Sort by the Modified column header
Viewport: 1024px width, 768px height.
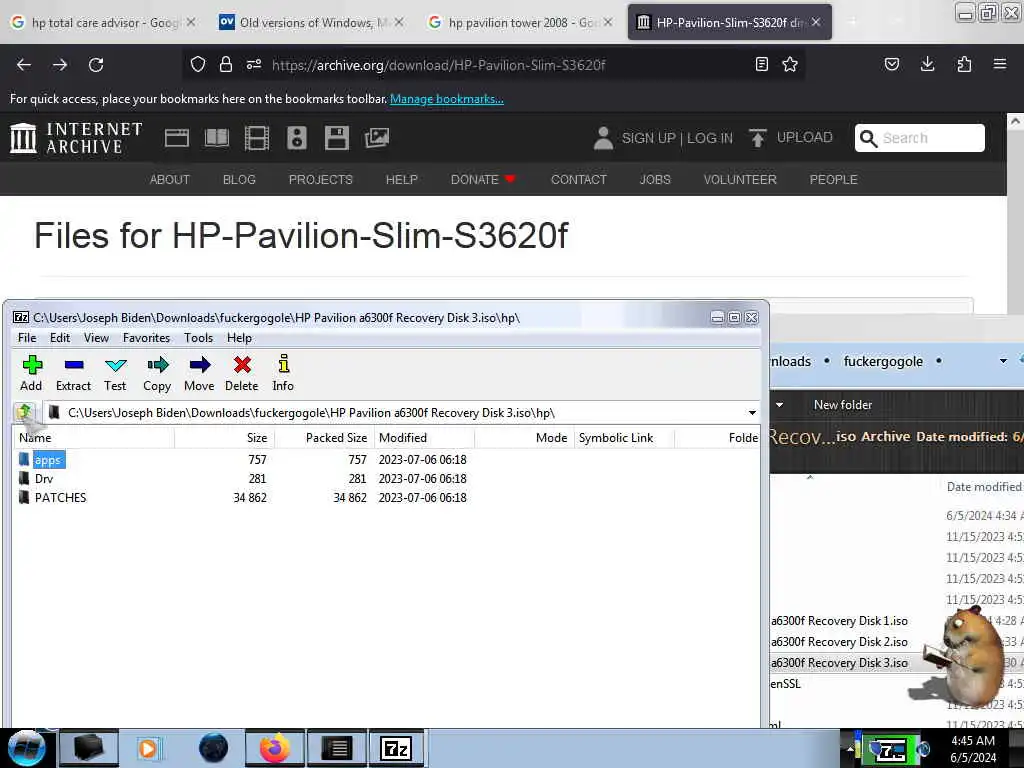[x=424, y=438]
